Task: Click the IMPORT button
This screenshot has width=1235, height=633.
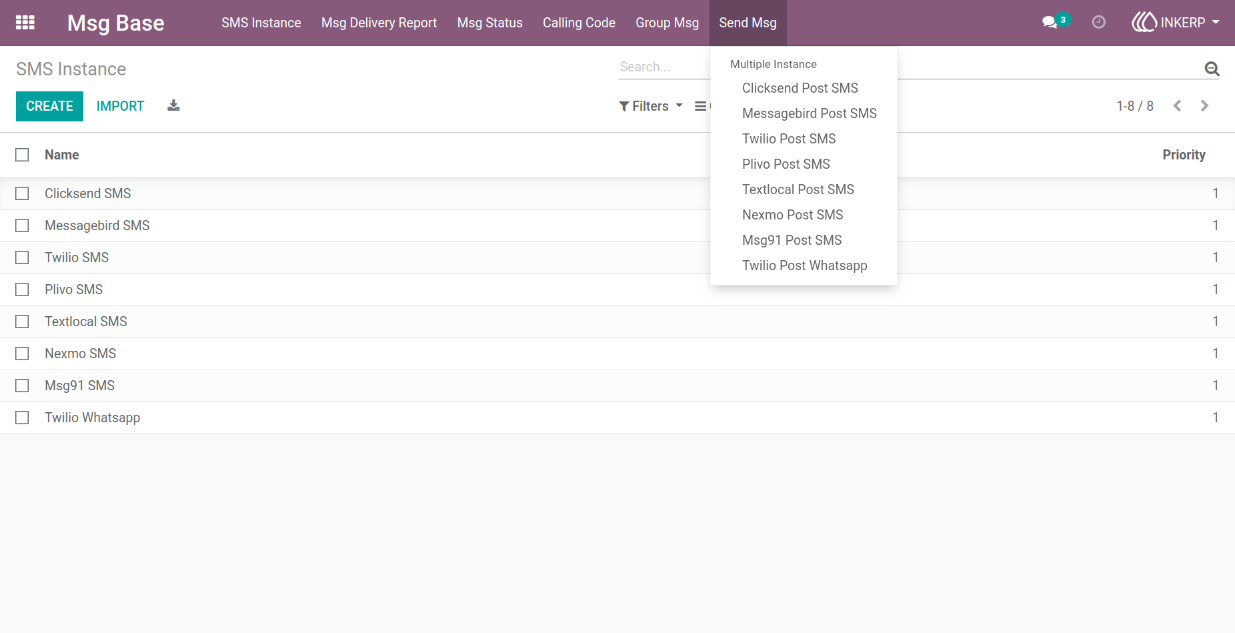Action: (x=120, y=106)
